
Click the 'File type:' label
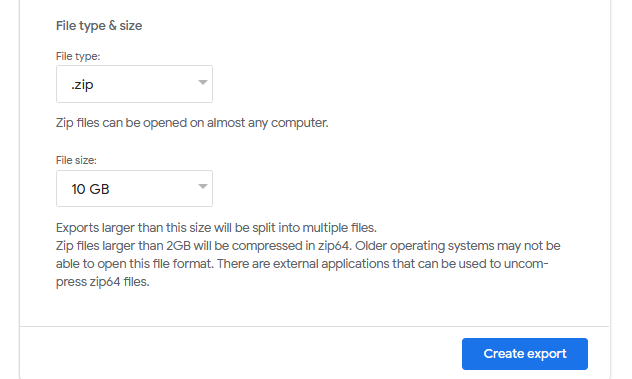point(78,56)
